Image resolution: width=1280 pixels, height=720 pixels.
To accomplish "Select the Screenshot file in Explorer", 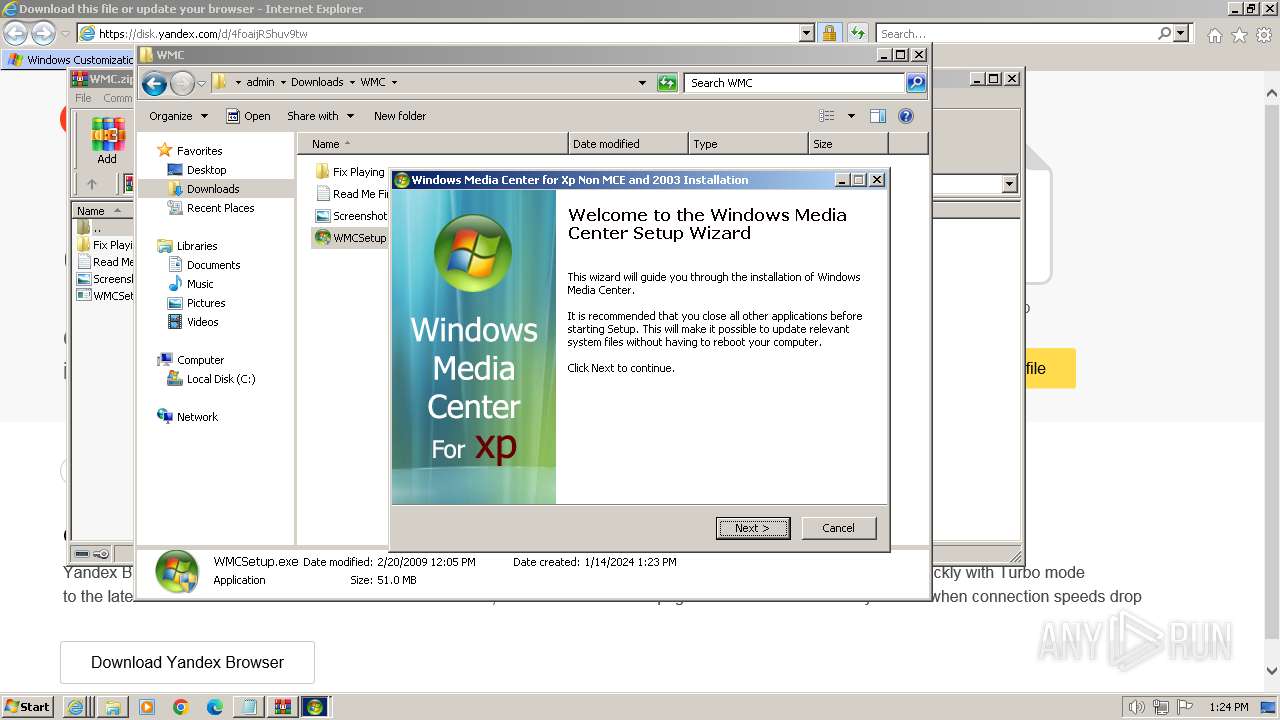I will pos(352,216).
